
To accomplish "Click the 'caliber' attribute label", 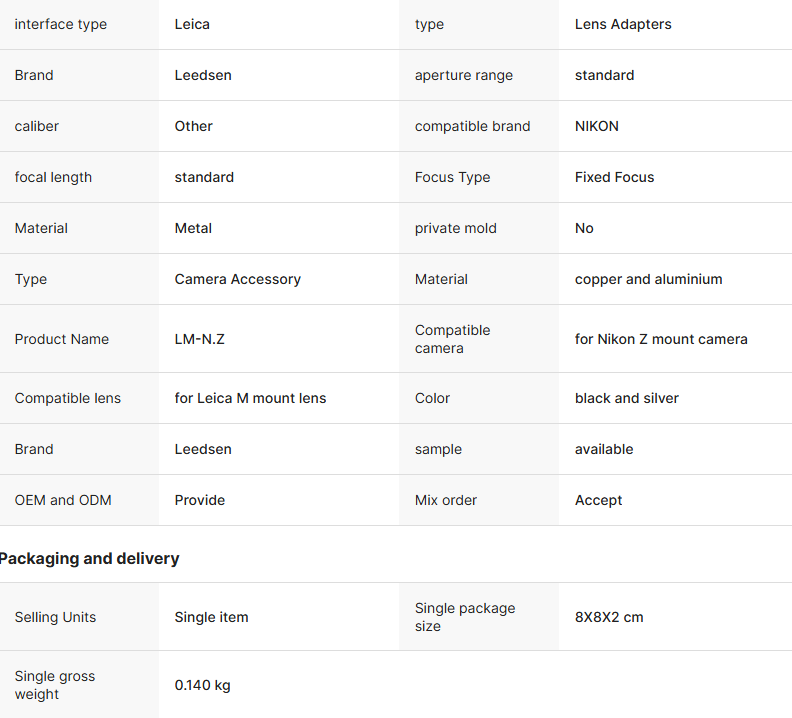I will [x=37, y=126].
